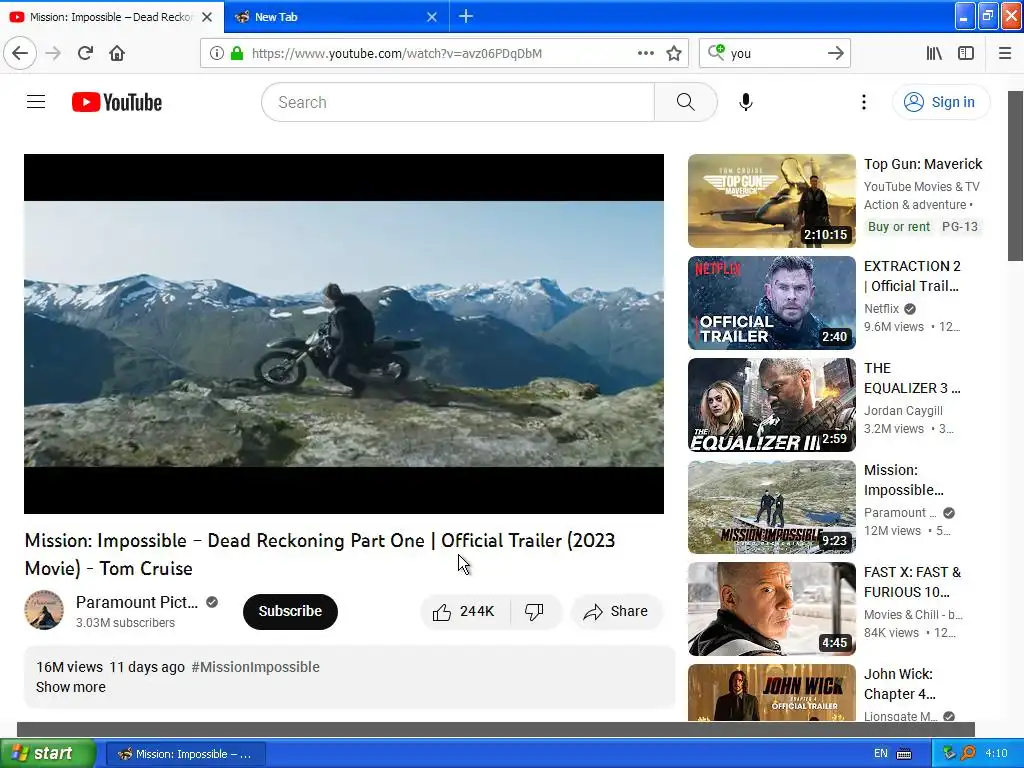The height and width of the screenshot is (768, 1024).
Task: Open Paramount Pictures channel avatar
Action: (44, 610)
